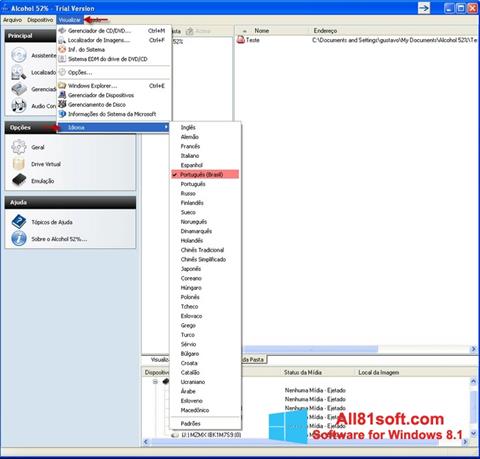
Task: Select Espanhol language
Action: [205, 165]
